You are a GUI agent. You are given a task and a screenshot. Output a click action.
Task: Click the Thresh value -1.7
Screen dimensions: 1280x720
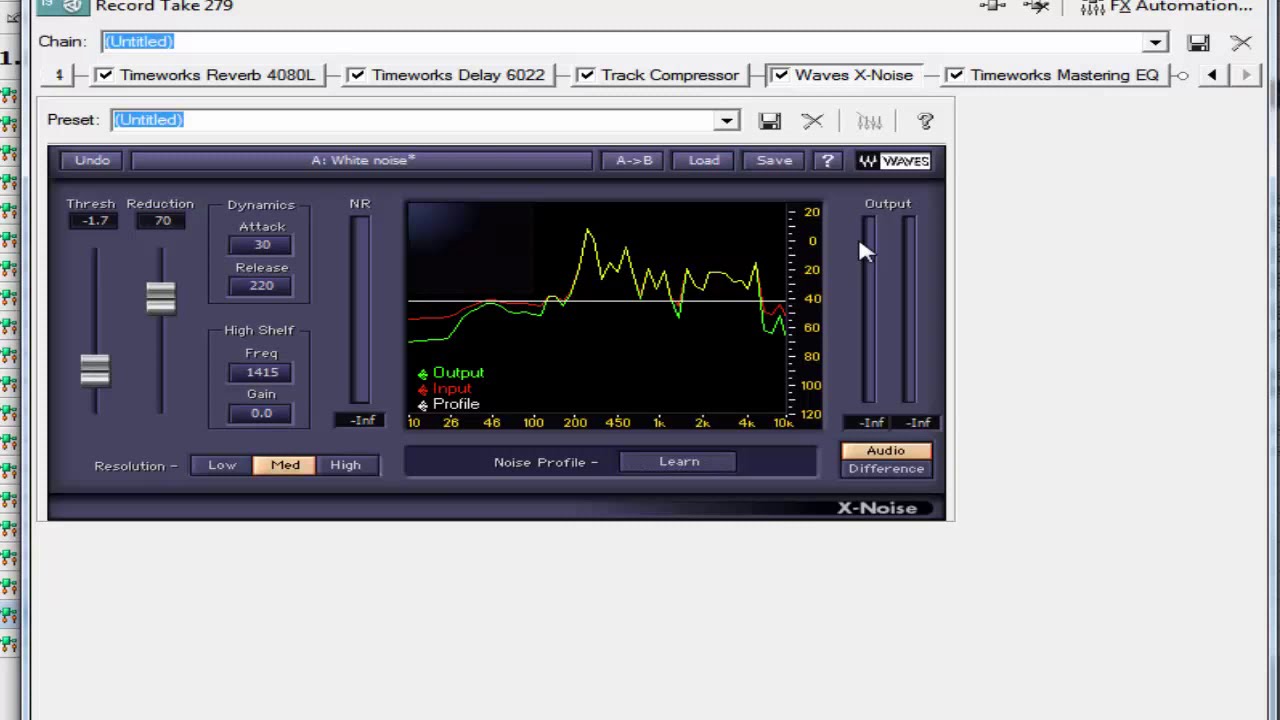(95, 221)
